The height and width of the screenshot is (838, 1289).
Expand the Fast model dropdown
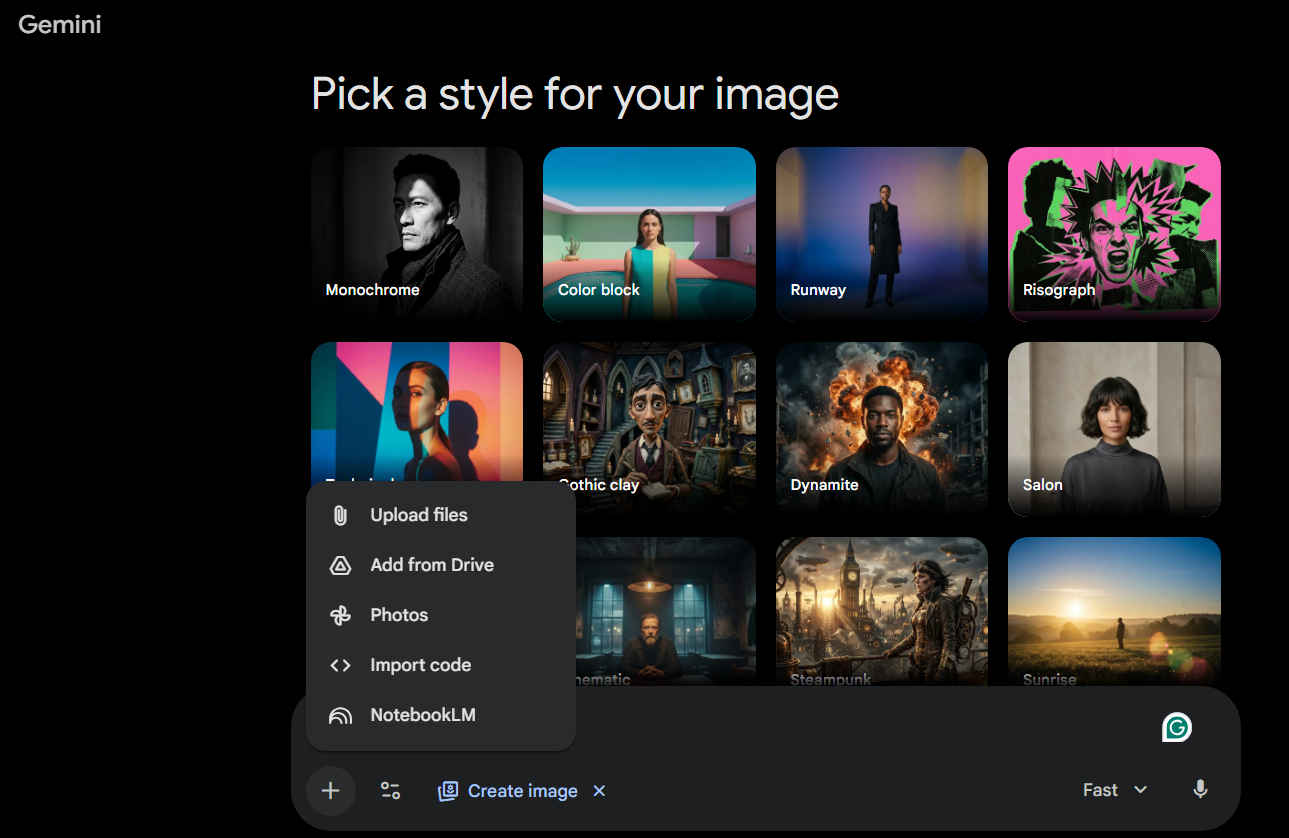1114,790
